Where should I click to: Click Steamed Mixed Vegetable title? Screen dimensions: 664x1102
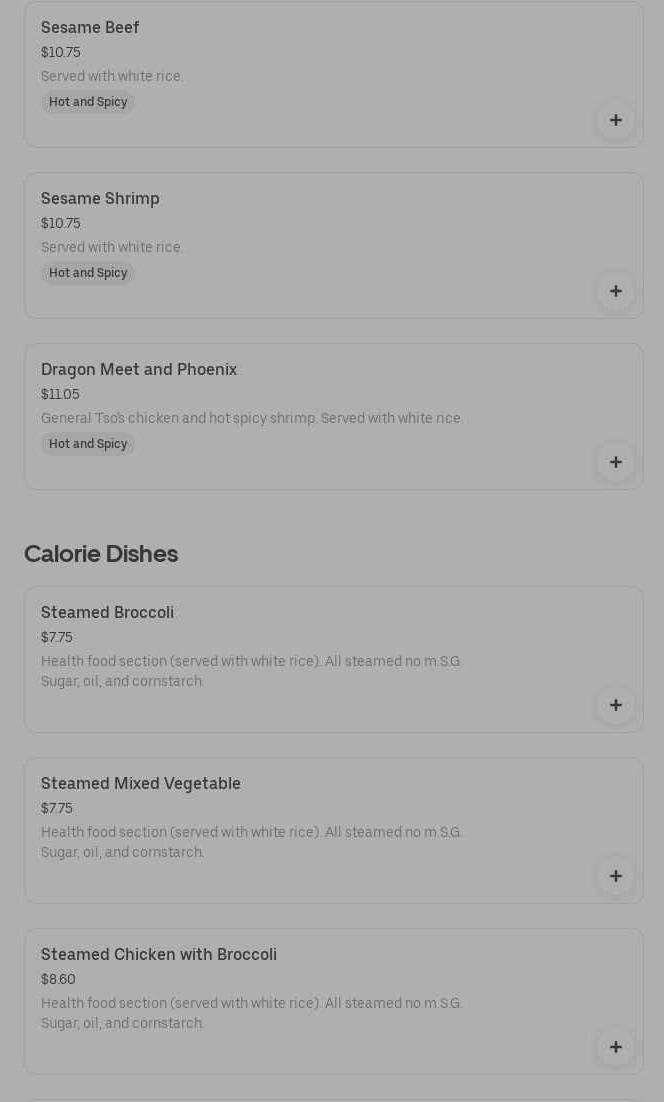tap(141, 784)
